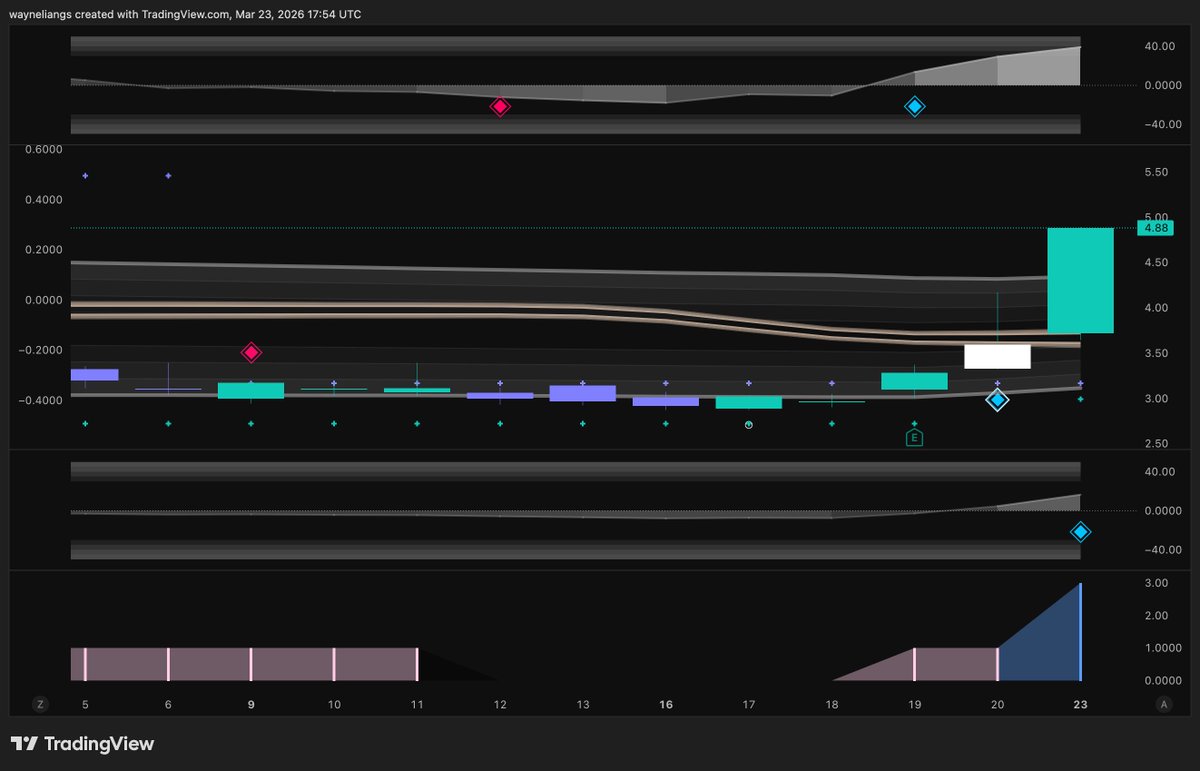Click the 0.2000 value on the left scale
Screen dimensions: 1200x771
[44, 250]
